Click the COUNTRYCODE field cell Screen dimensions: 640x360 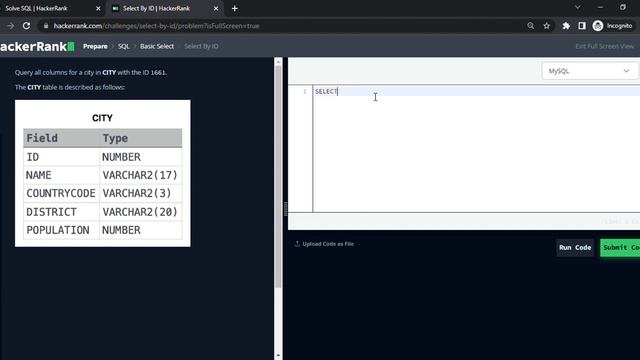coord(61,193)
